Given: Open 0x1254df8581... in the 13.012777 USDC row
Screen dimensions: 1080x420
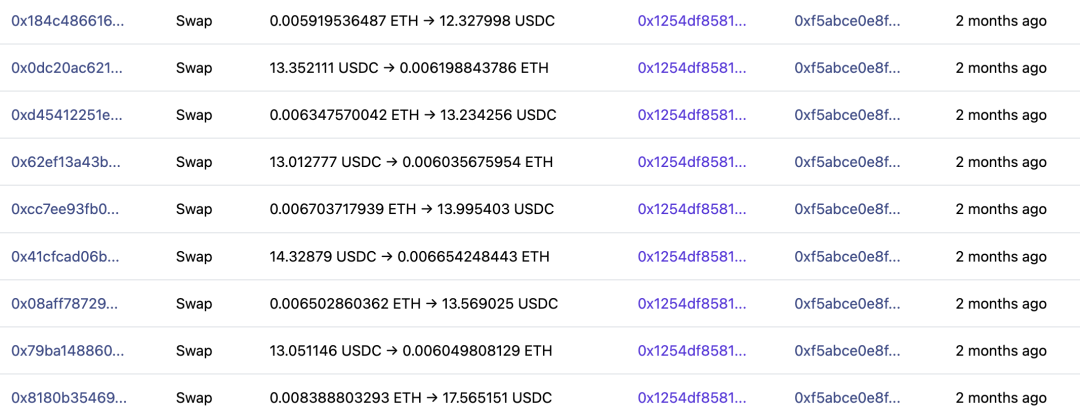Looking at the screenshot, I should [x=692, y=162].
